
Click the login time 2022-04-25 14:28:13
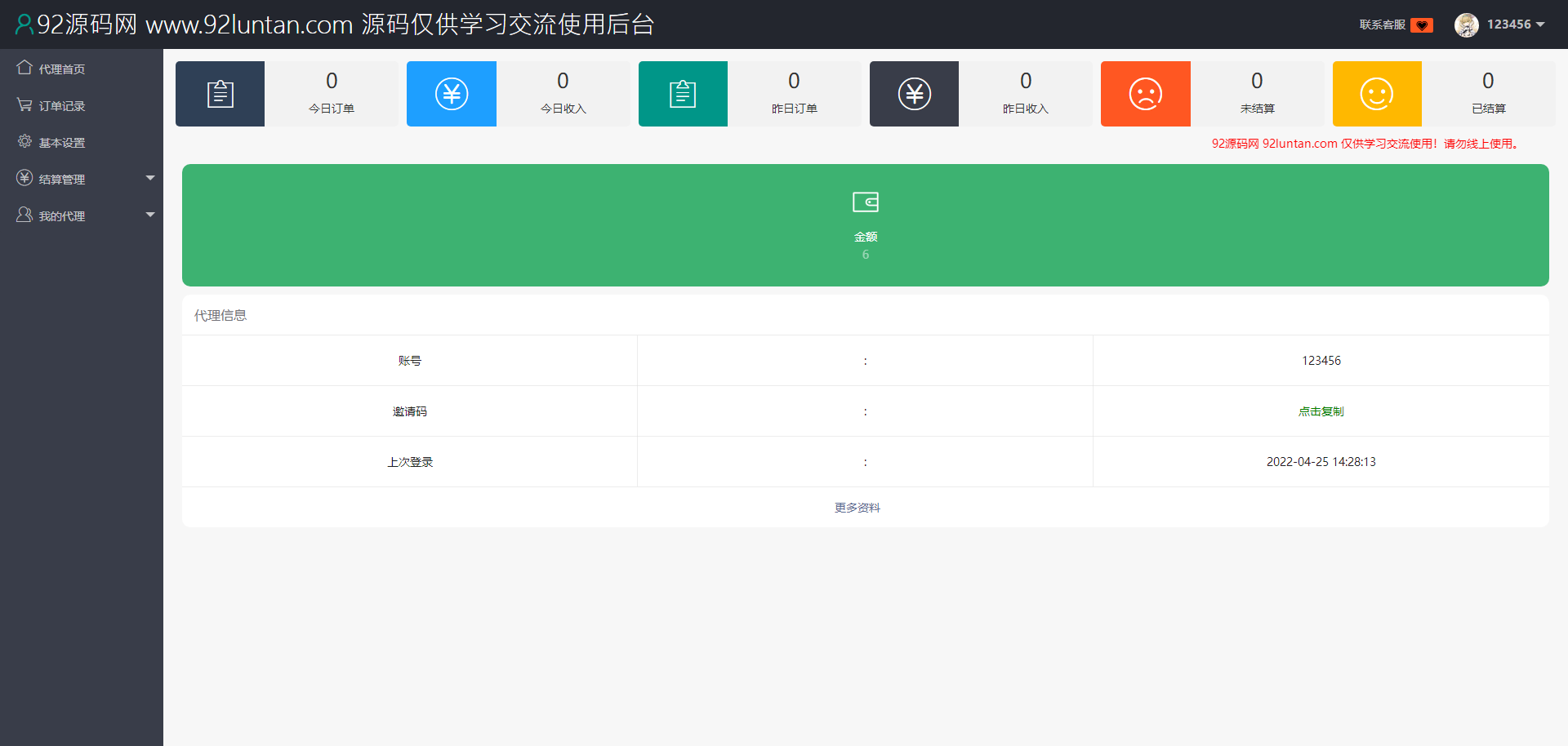[x=1321, y=462]
